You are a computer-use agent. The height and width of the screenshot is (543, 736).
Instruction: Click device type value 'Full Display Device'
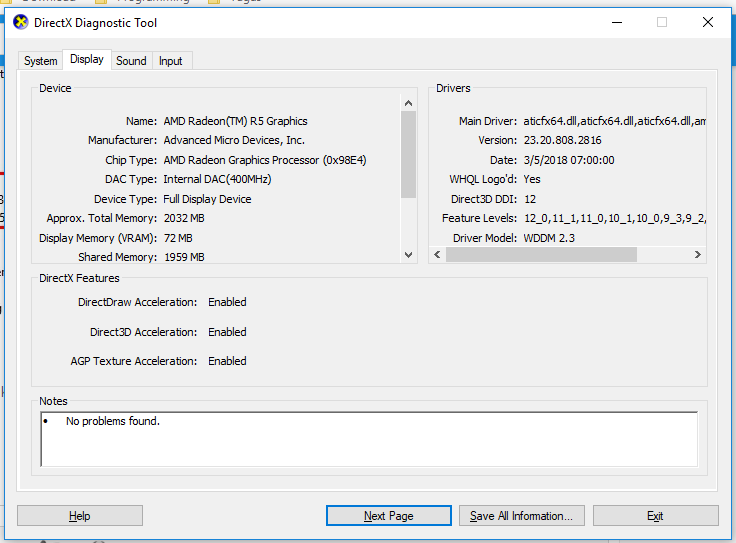pos(207,199)
